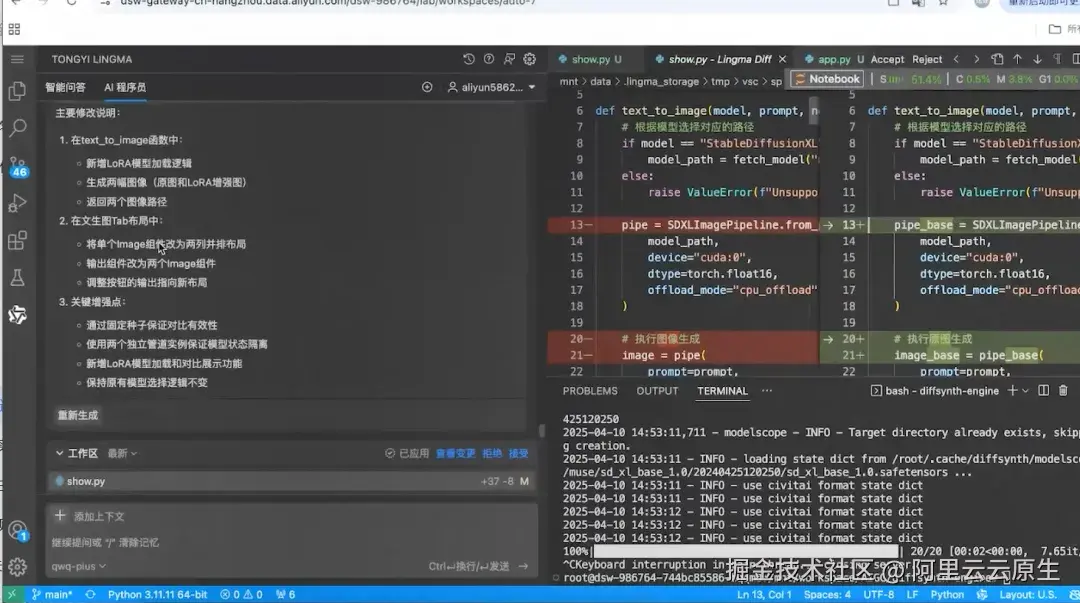
Task: Open remote window indicator in status bar
Action: (x=12, y=595)
